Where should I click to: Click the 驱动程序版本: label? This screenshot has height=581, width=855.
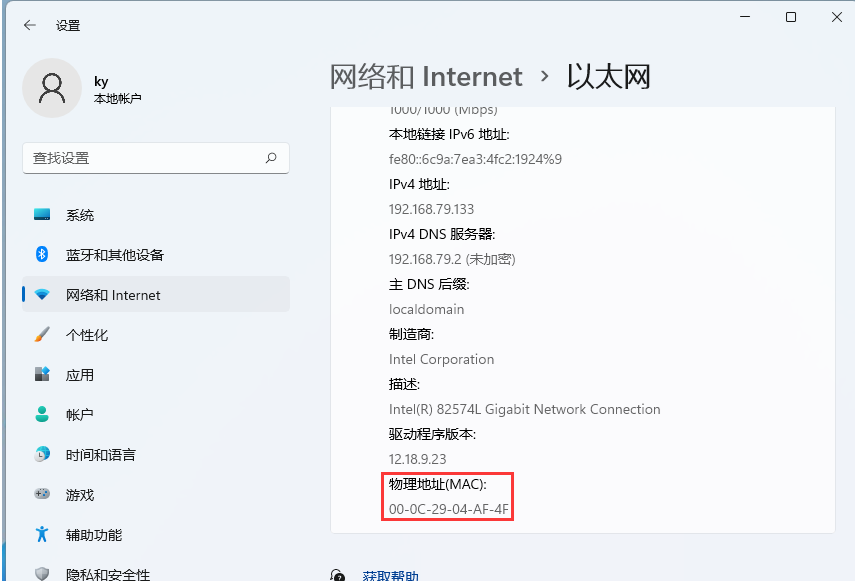432,434
